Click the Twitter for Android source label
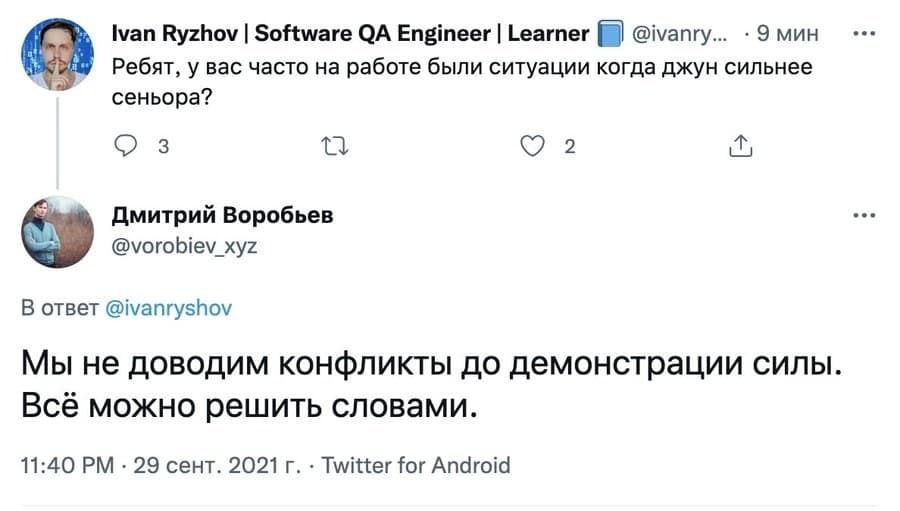 point(417,465)
